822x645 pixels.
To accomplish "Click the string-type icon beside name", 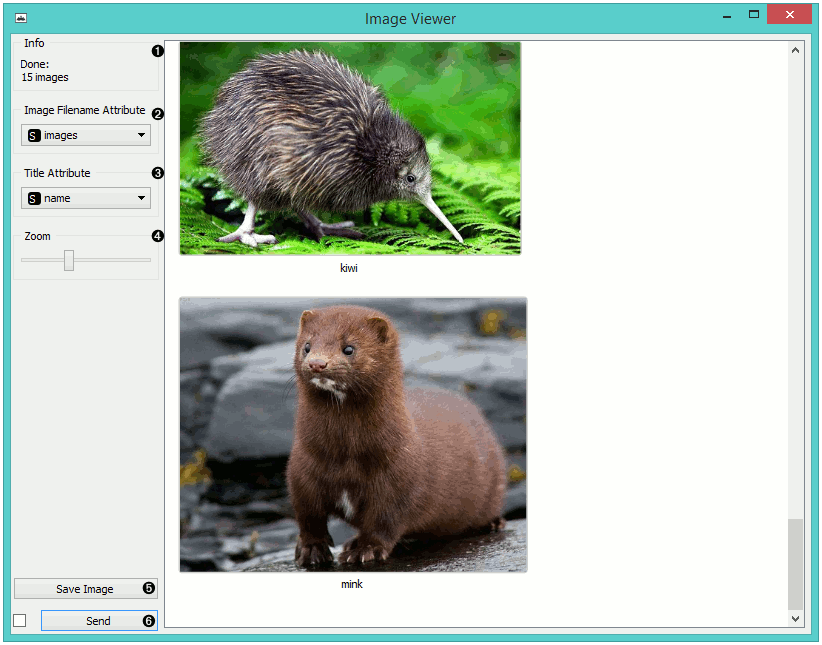I will click(34, 198).
